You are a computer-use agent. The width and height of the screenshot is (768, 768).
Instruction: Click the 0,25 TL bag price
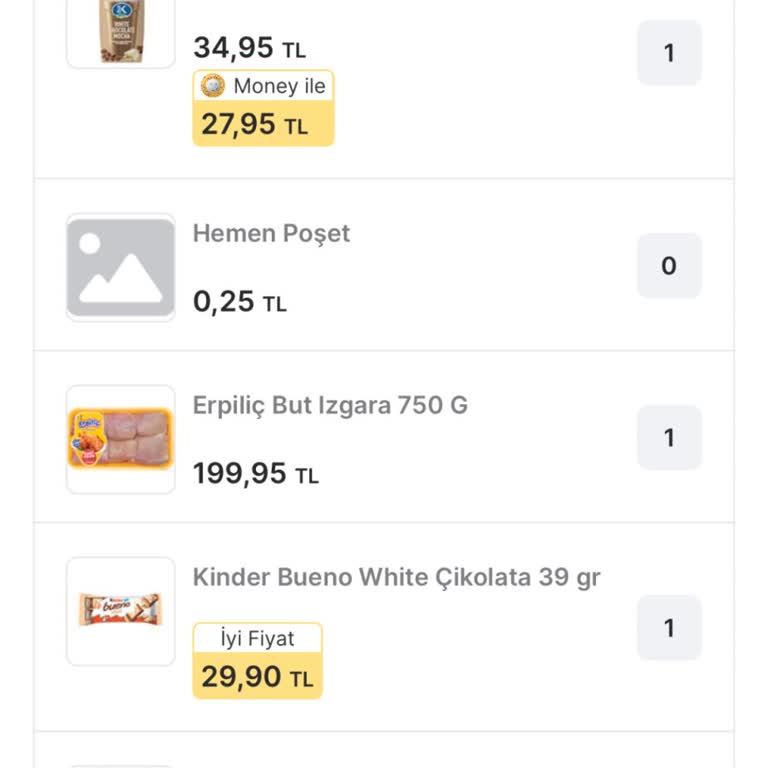tap(239, 301)
